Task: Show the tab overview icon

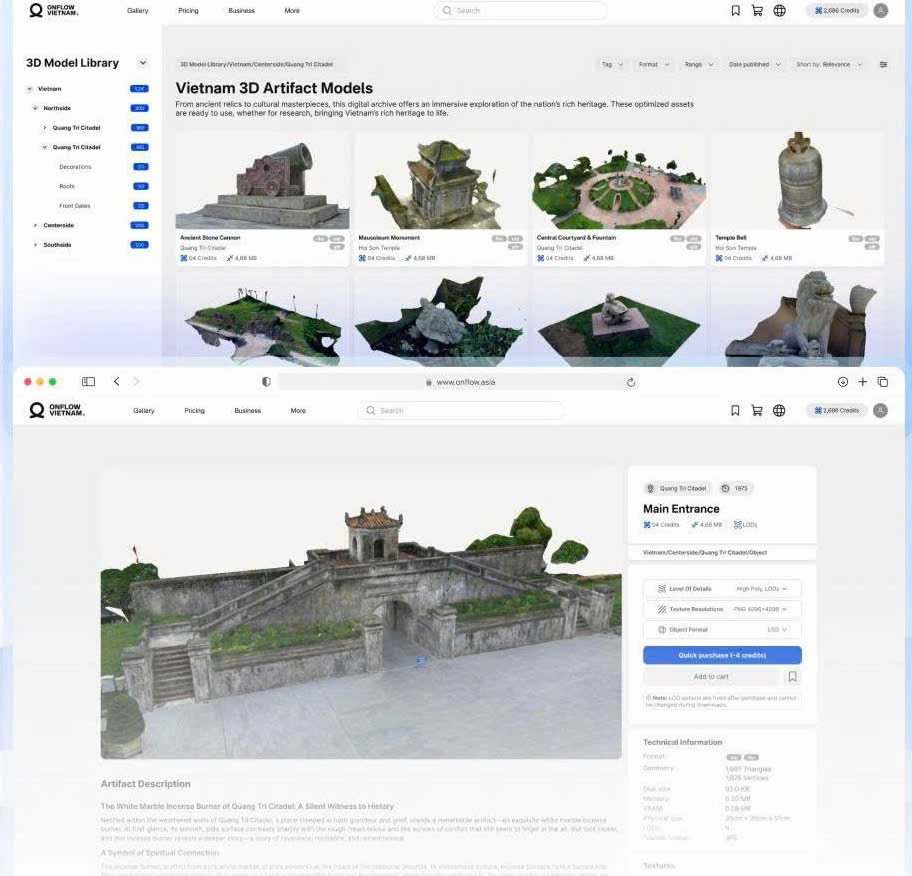Action: click(883, 382)
